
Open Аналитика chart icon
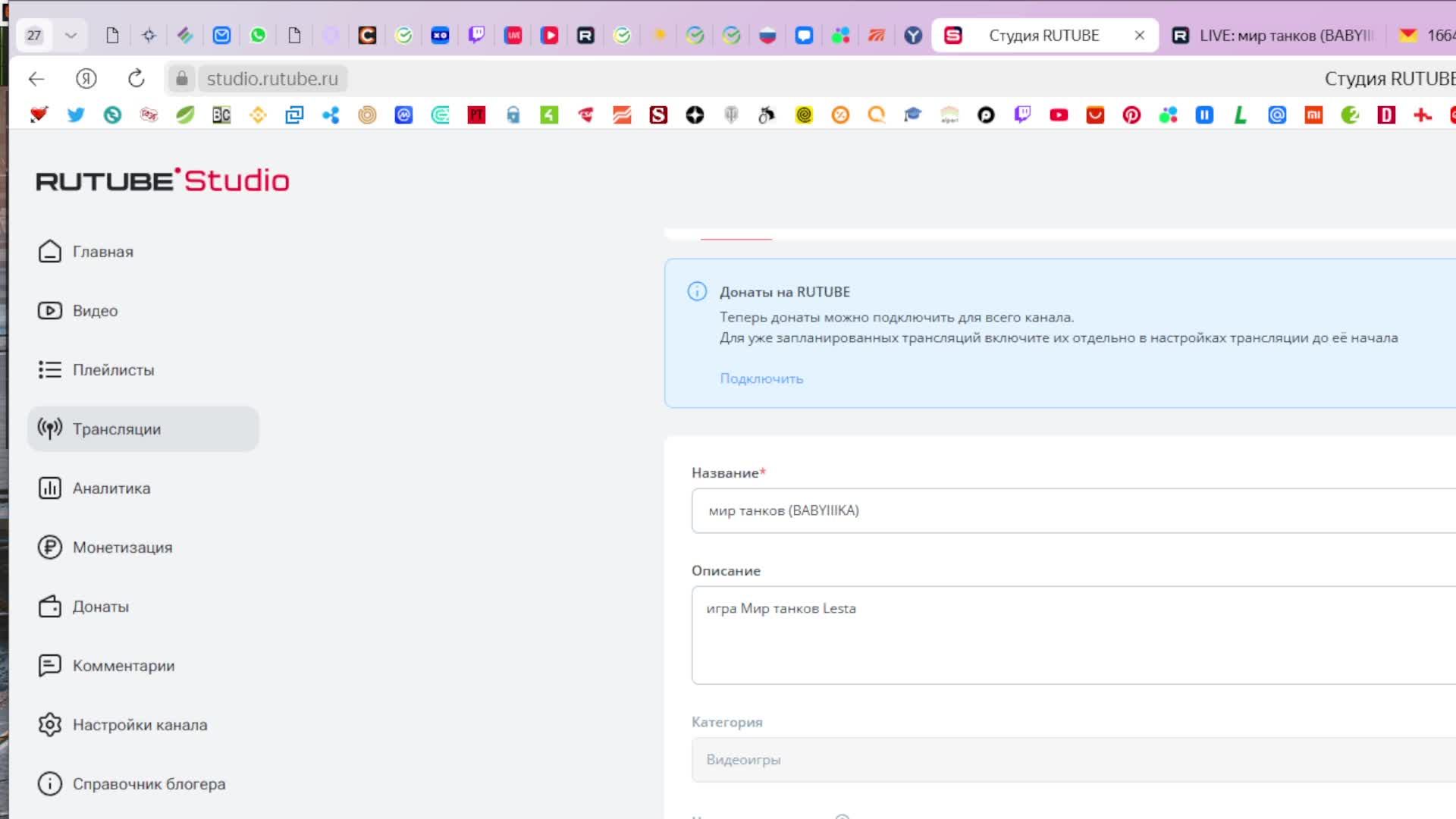coord(50,488)
